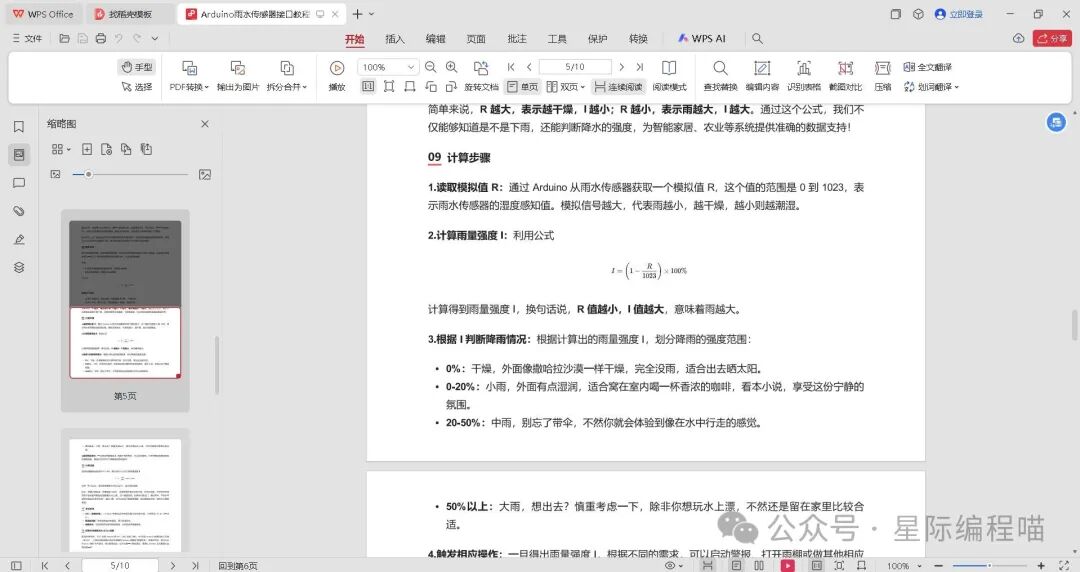Open WPS AI tab
Image resolution: width=1080 pixels, height=572 pixels.
coord(701,39)
